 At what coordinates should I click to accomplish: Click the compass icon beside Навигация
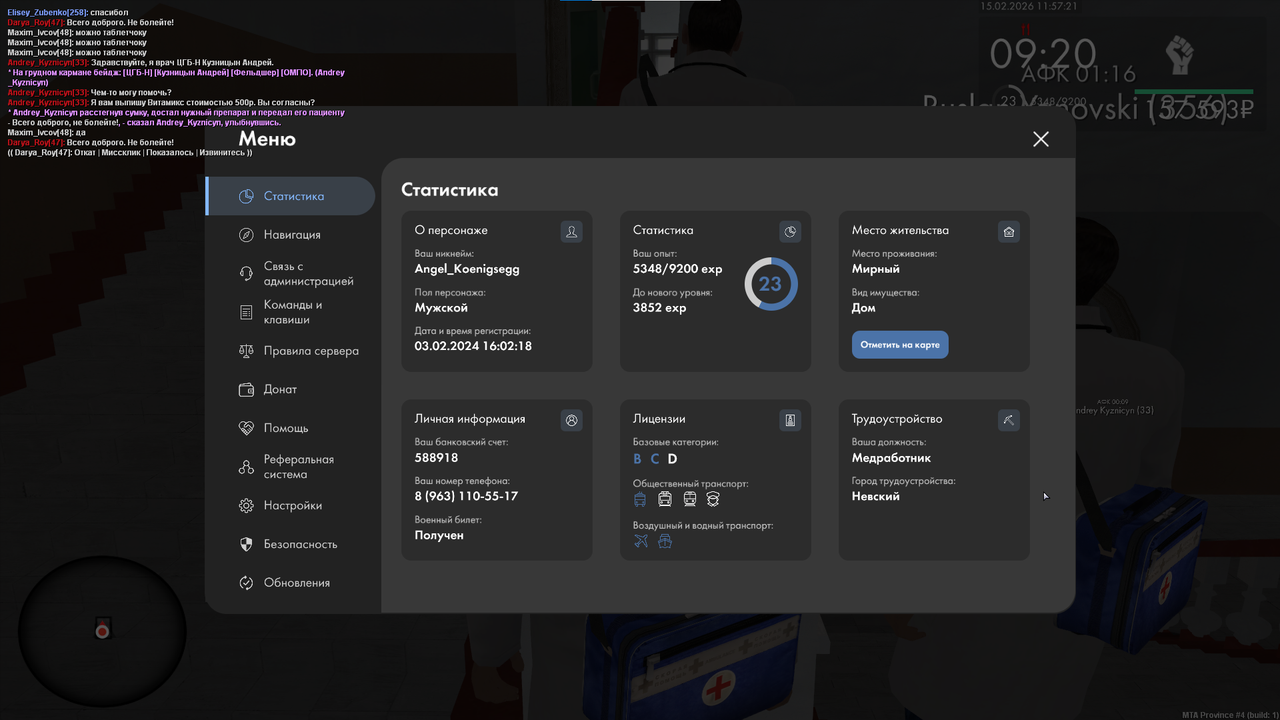(x=246, y=235)
